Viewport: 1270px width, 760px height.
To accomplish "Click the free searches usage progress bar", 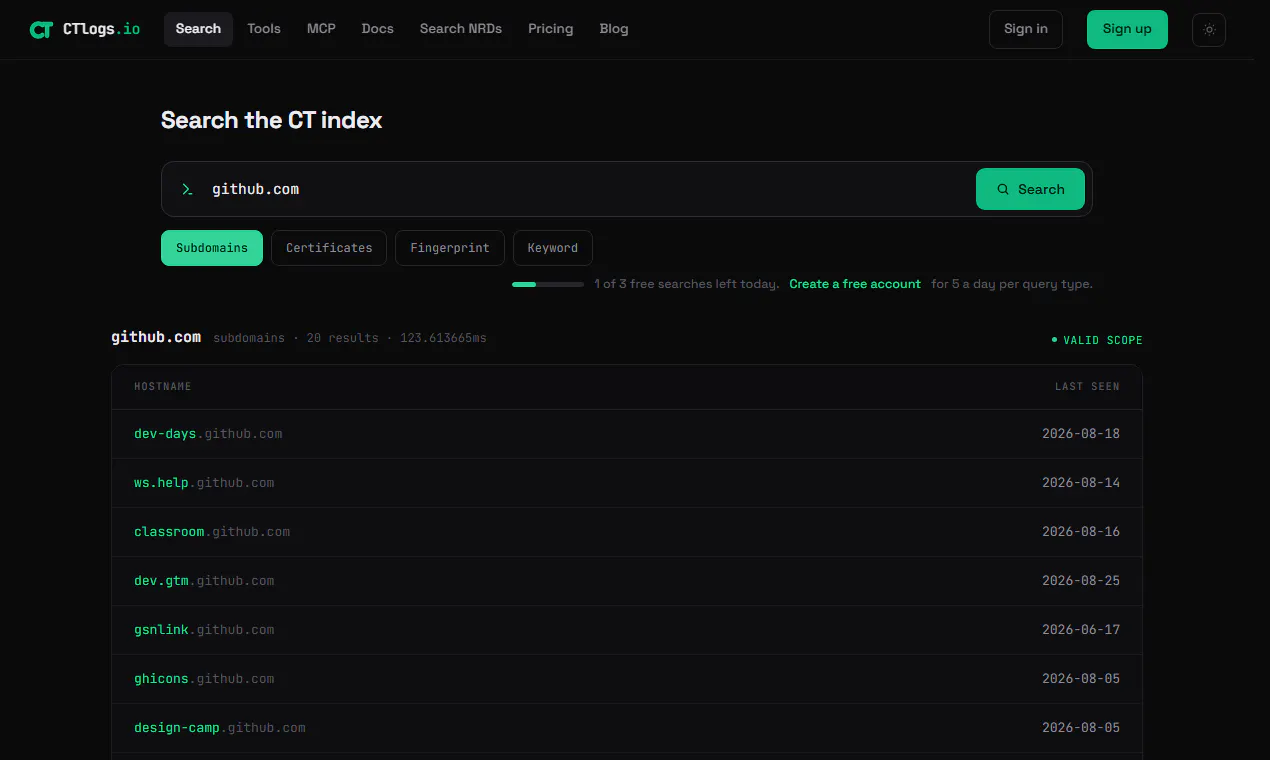I will coord(548,284).
